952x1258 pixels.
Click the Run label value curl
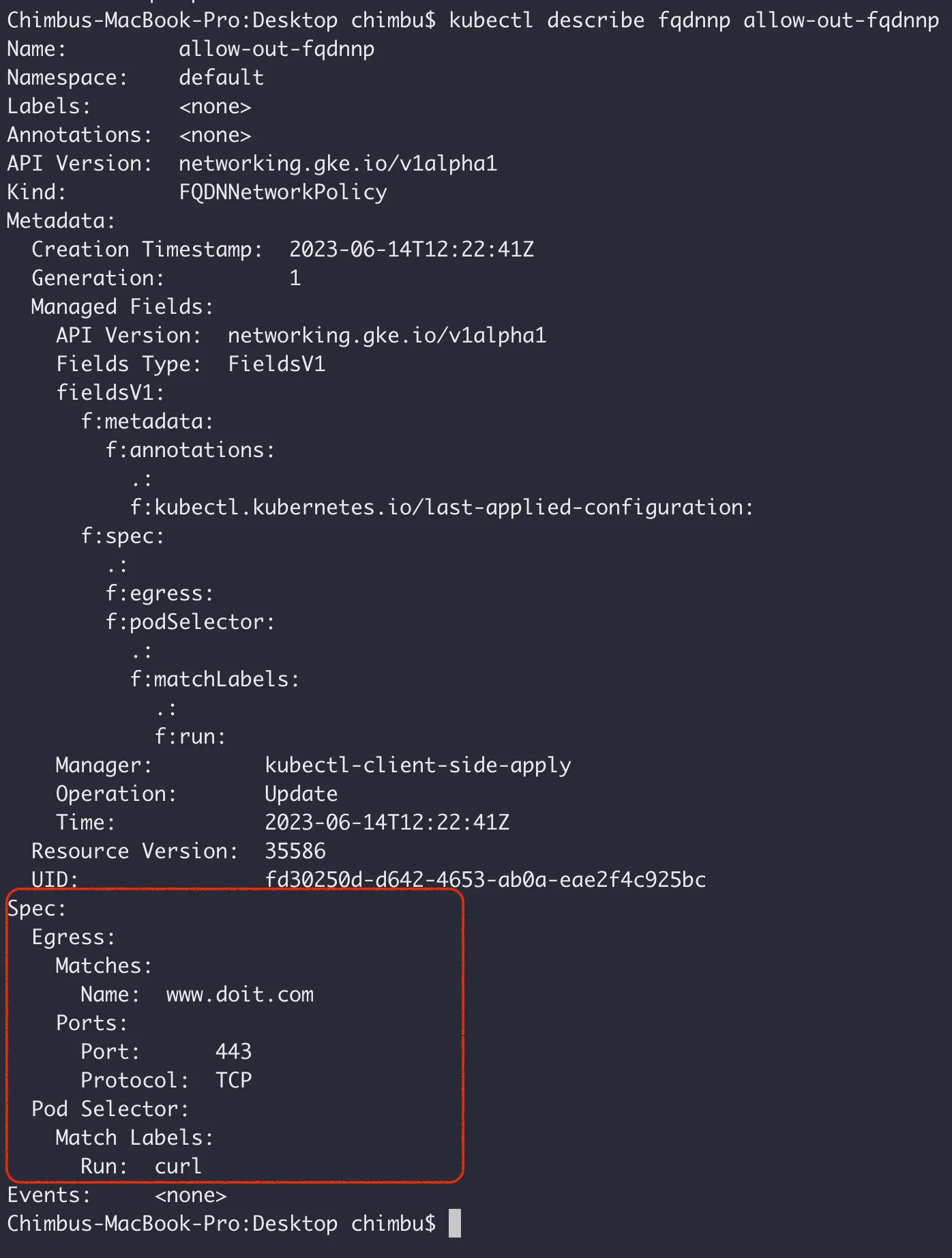pos(178,1166)
